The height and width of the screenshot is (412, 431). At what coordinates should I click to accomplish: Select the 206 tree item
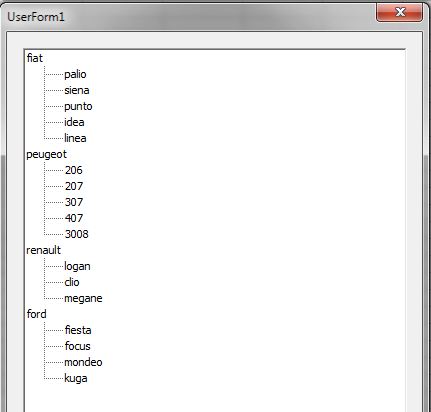74,170
